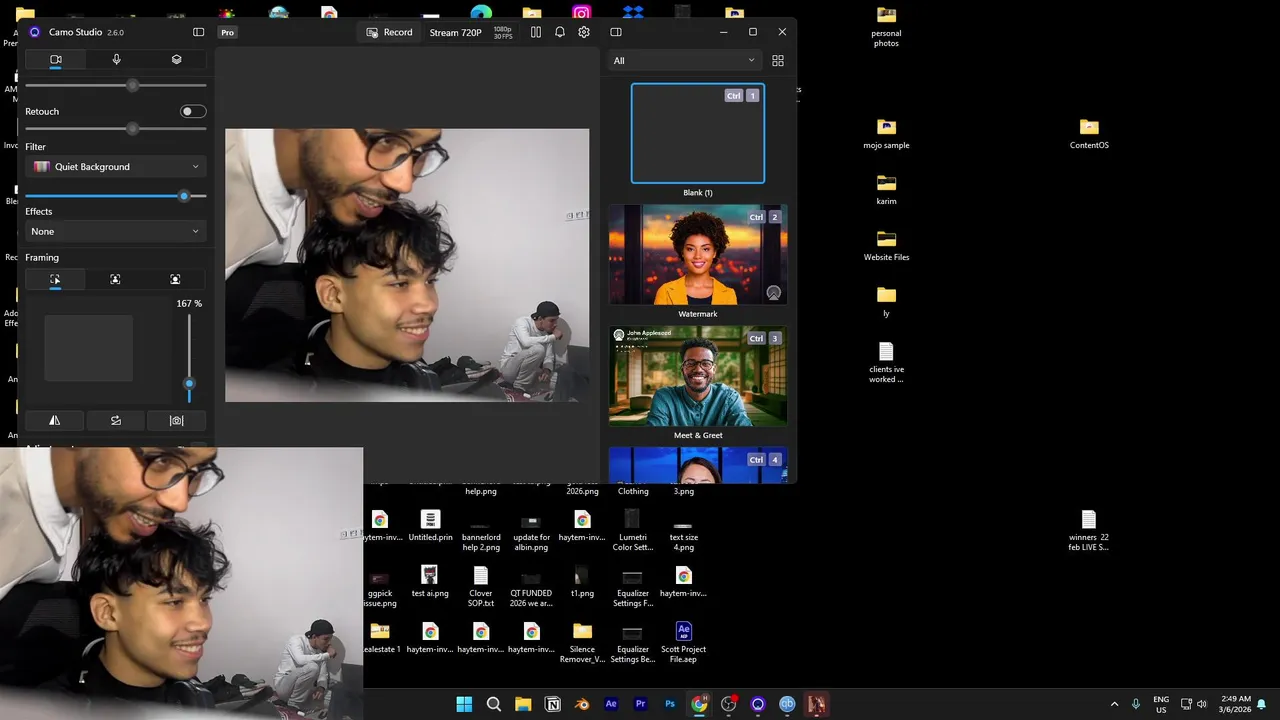This screenshot has width=1280, height=720.
Task: Select manual framing mode
Action: pyautogui.click(x=55, y=280)
